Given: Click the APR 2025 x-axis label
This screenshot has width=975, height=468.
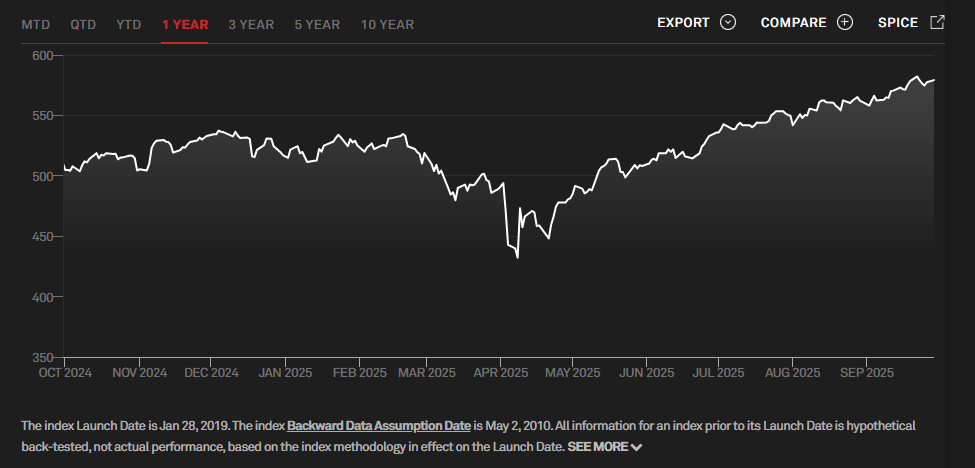Looking at the screenshot, I should [499, 373].
